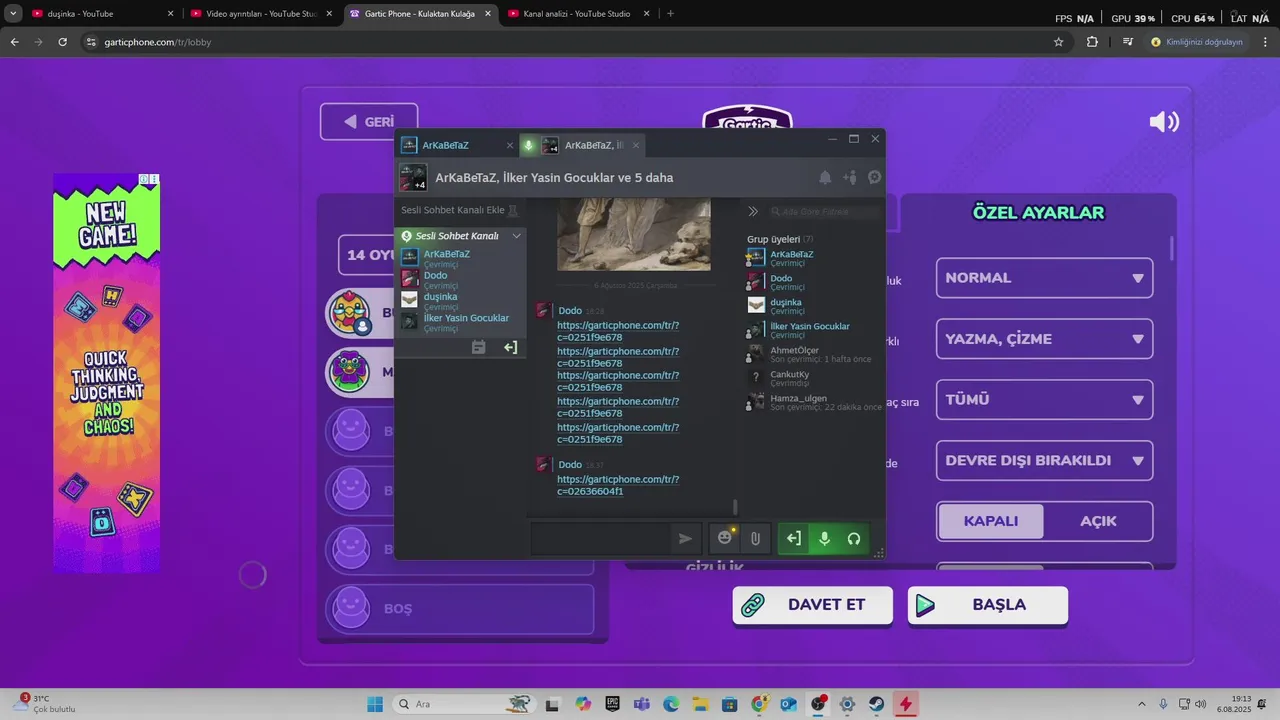The width and height of the screenshot is (1280, 720).
Task: Open the DEVRE DIŞI BIRAKILDI dropdown
Action: click(x=1044, y=461)
